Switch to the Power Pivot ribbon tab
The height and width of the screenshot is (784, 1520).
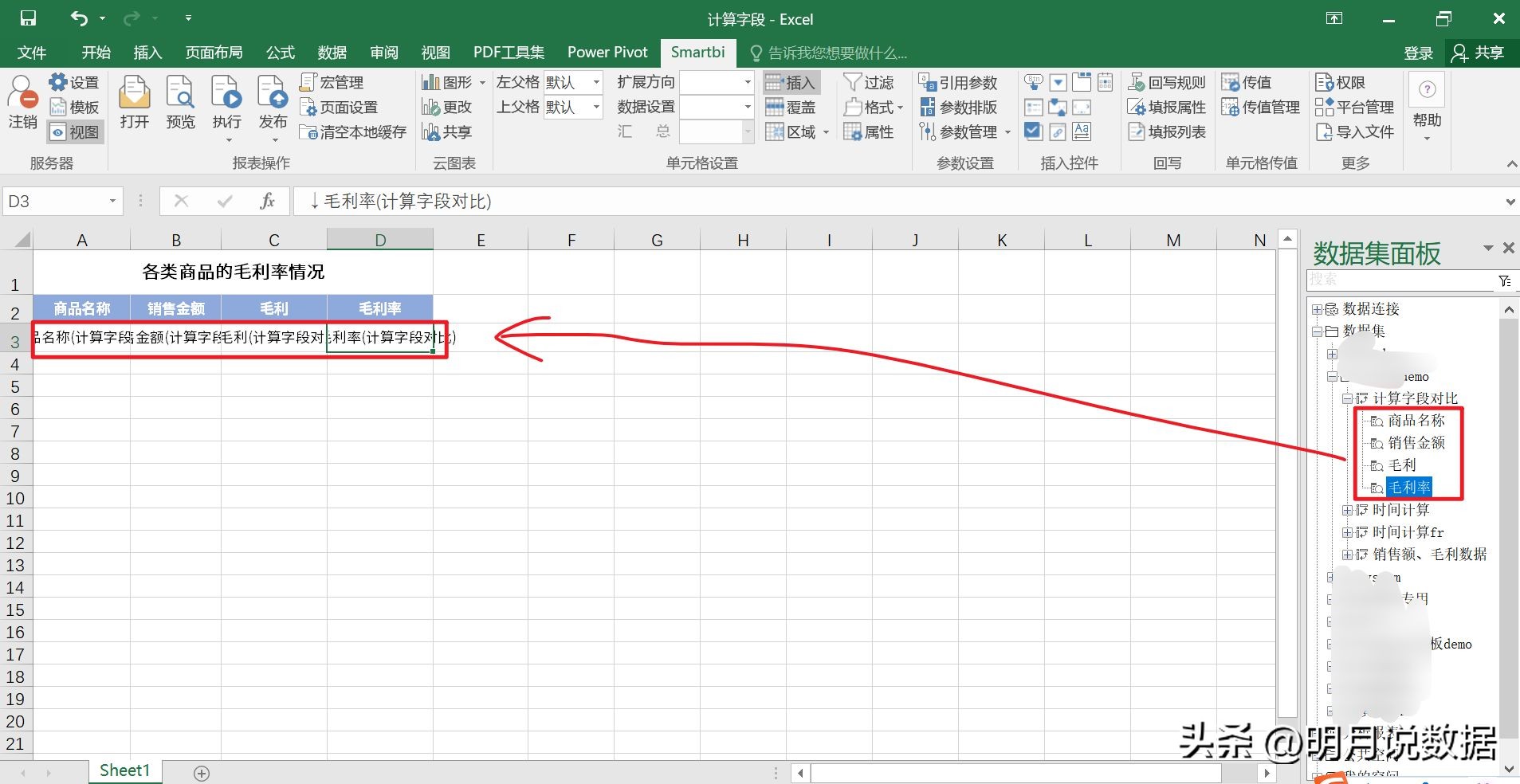click(607, 52)
